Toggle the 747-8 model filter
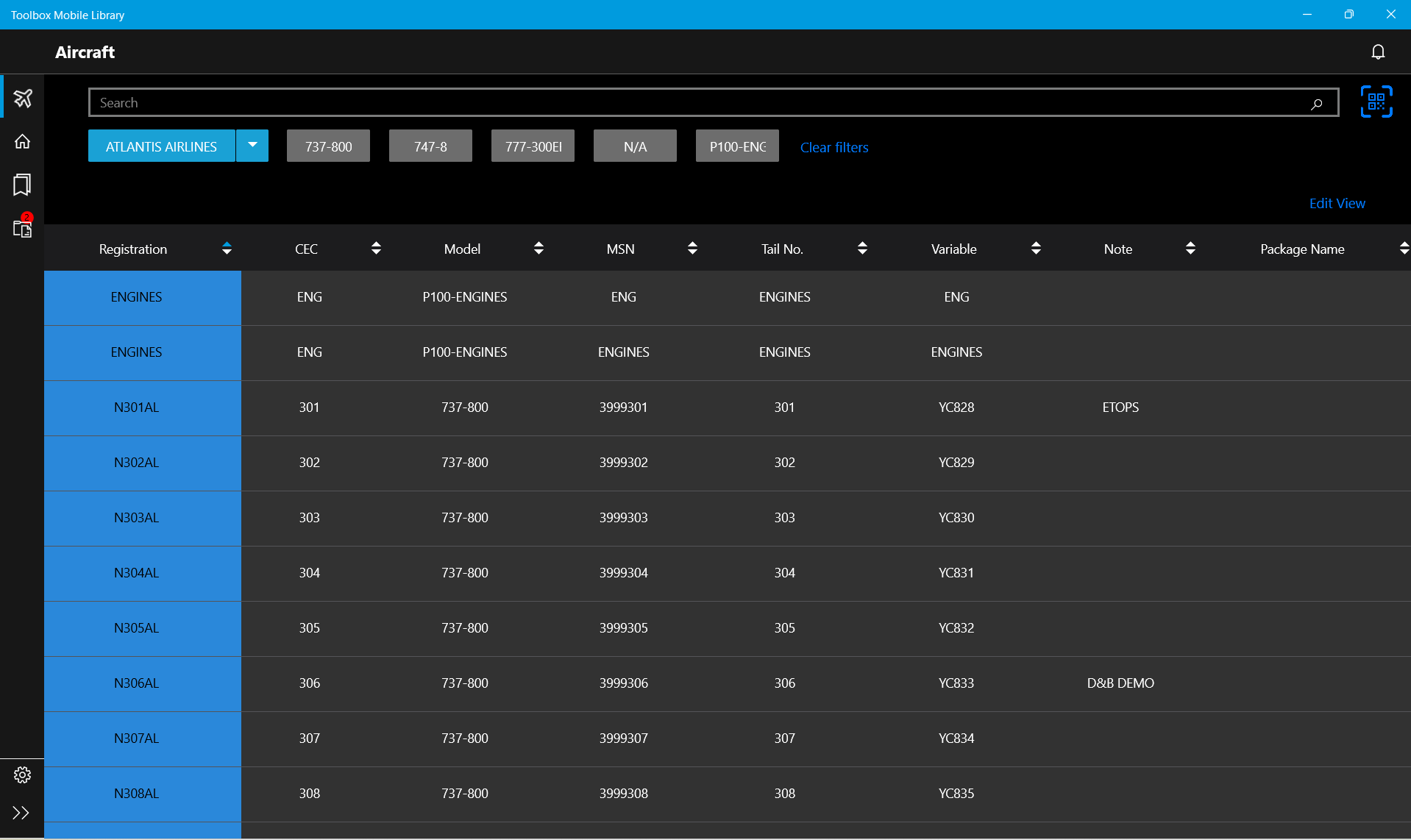 430,146
